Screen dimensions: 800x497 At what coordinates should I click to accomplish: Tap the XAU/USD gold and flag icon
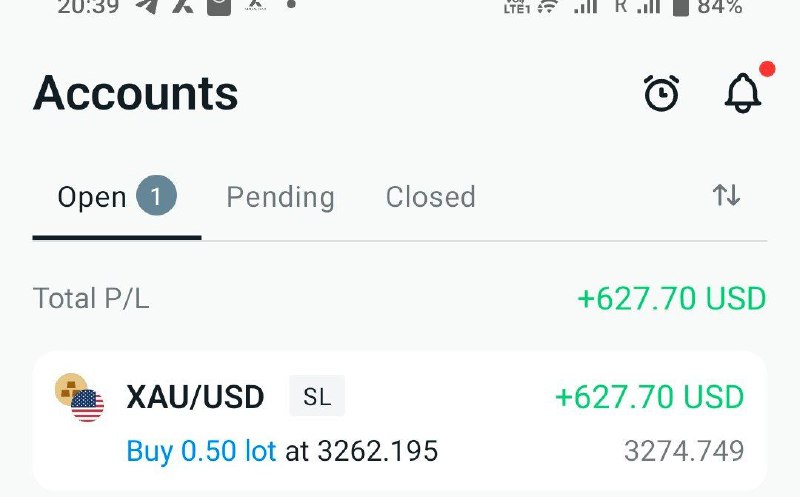click(80, 397)
